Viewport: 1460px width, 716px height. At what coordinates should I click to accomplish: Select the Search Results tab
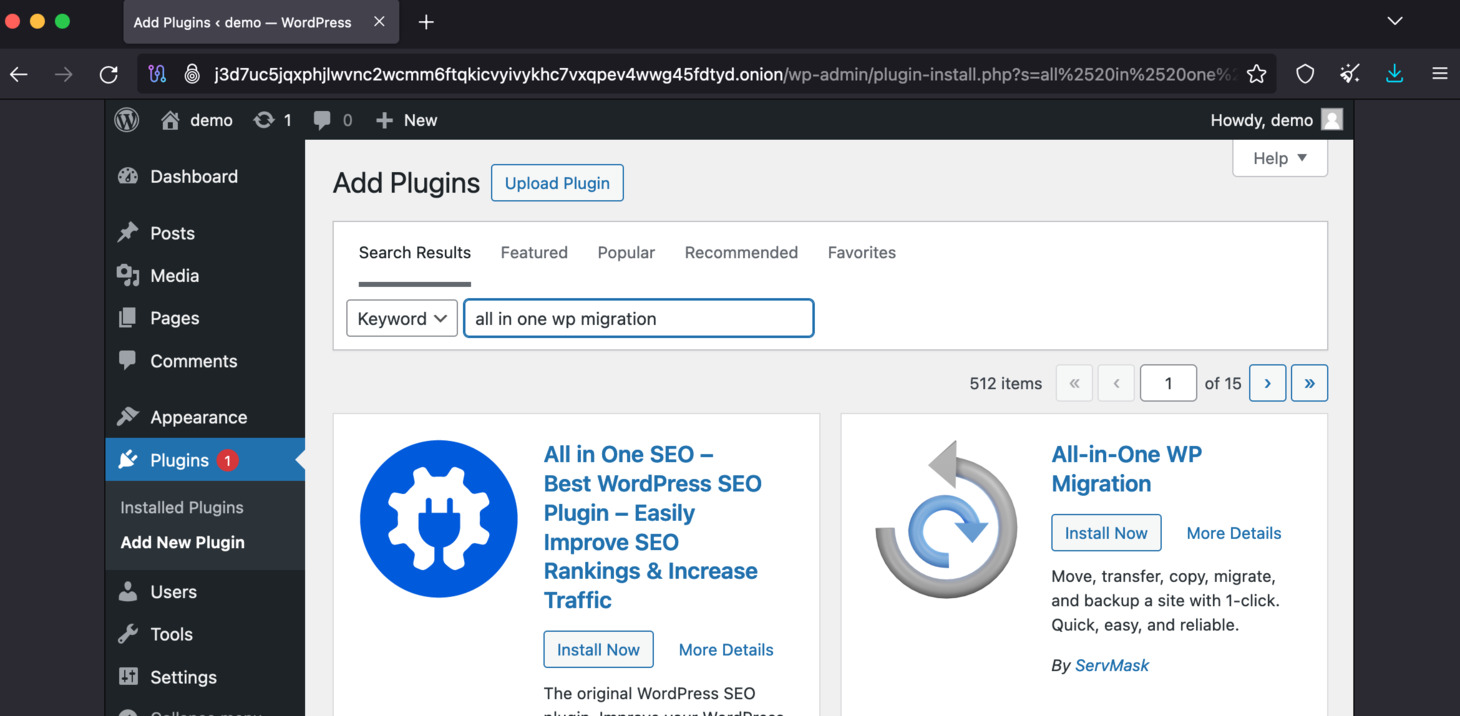(415, 253)
